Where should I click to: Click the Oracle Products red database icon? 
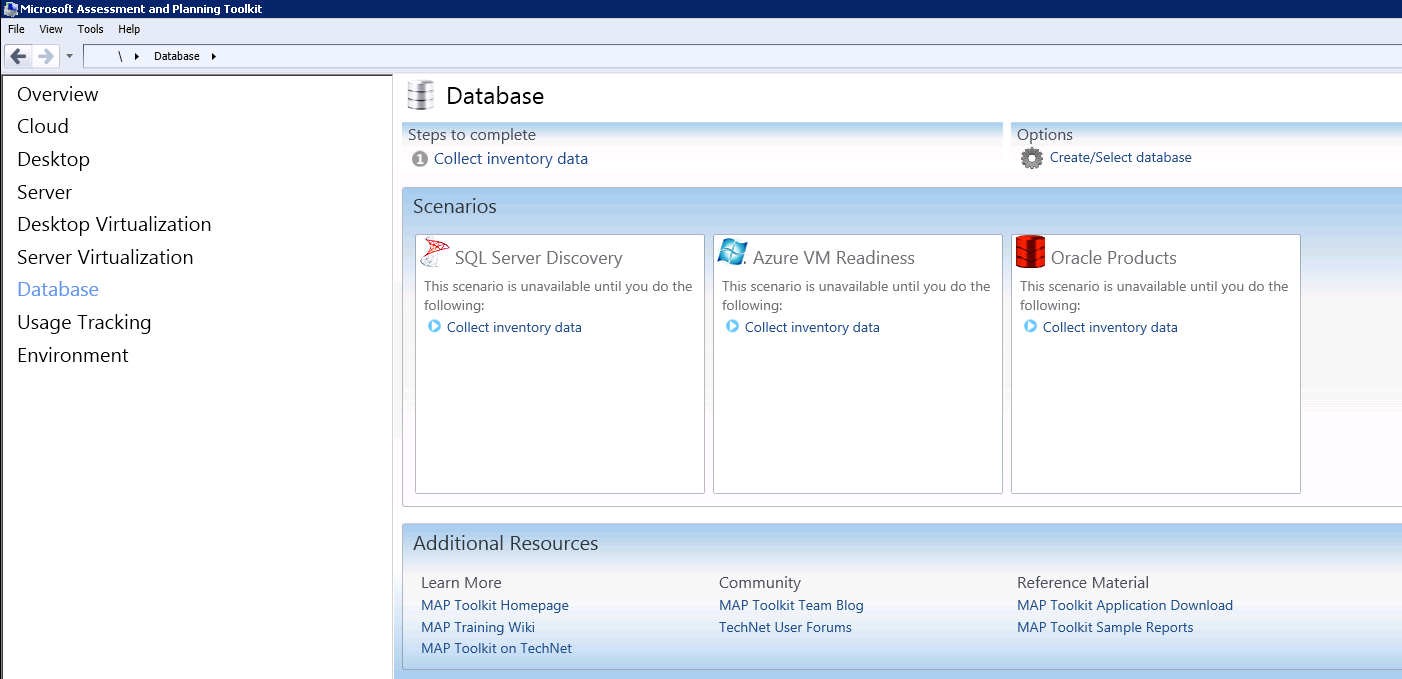tap(1029, 251)
